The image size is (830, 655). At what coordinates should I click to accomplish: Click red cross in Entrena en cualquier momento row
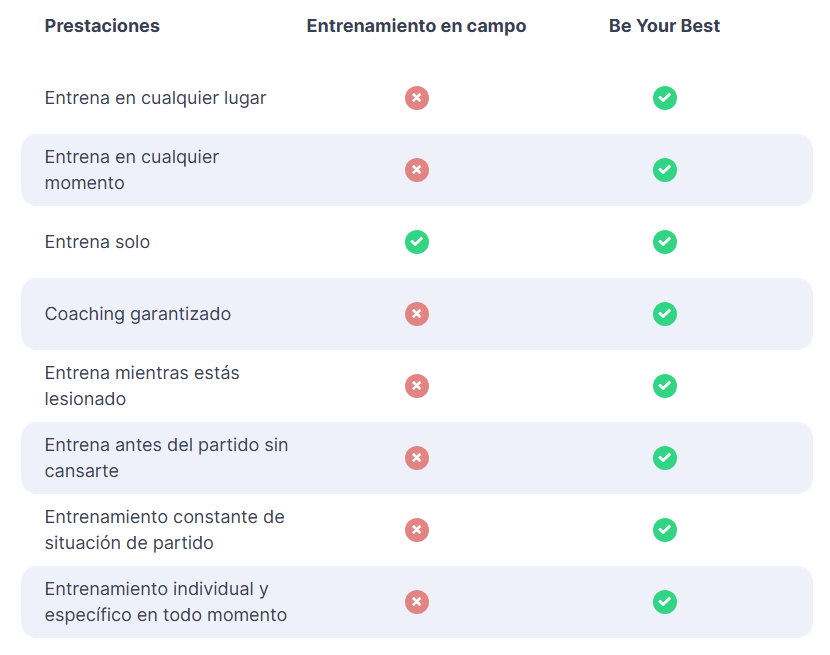pos(417,170)
